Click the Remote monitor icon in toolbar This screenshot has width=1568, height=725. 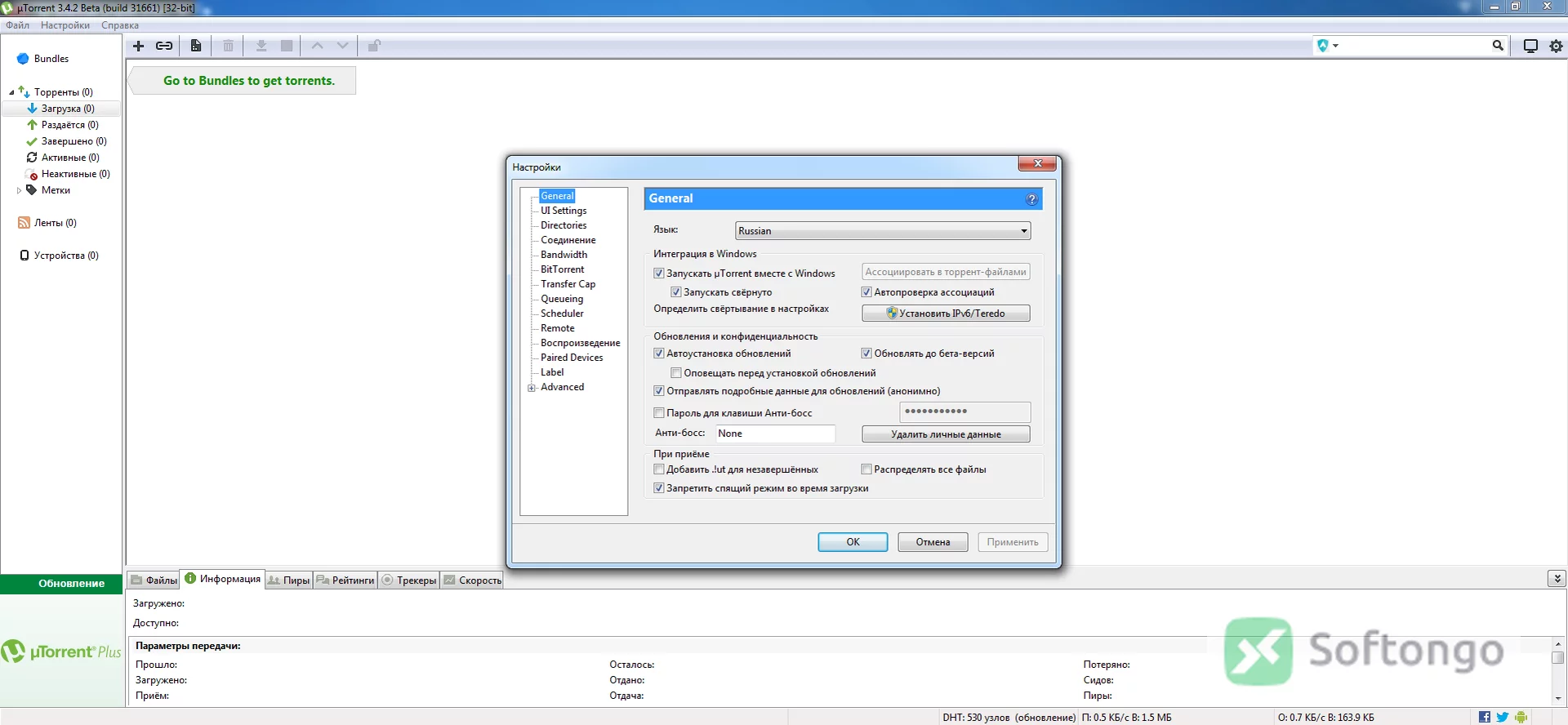click(x=1531, y=46)
